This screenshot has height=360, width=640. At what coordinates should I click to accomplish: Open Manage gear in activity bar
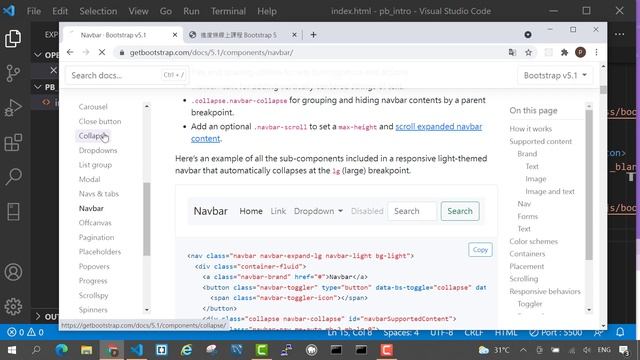13,307
